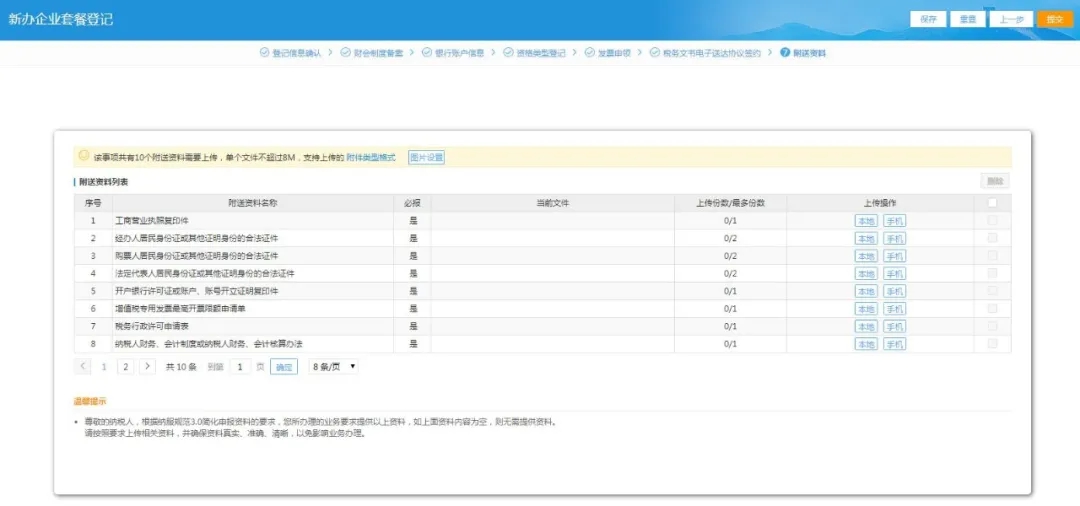Image resolution: width=1080 pixels, height=506 pixels.
Task: Select page 1 in pagination
Action: 104,367
